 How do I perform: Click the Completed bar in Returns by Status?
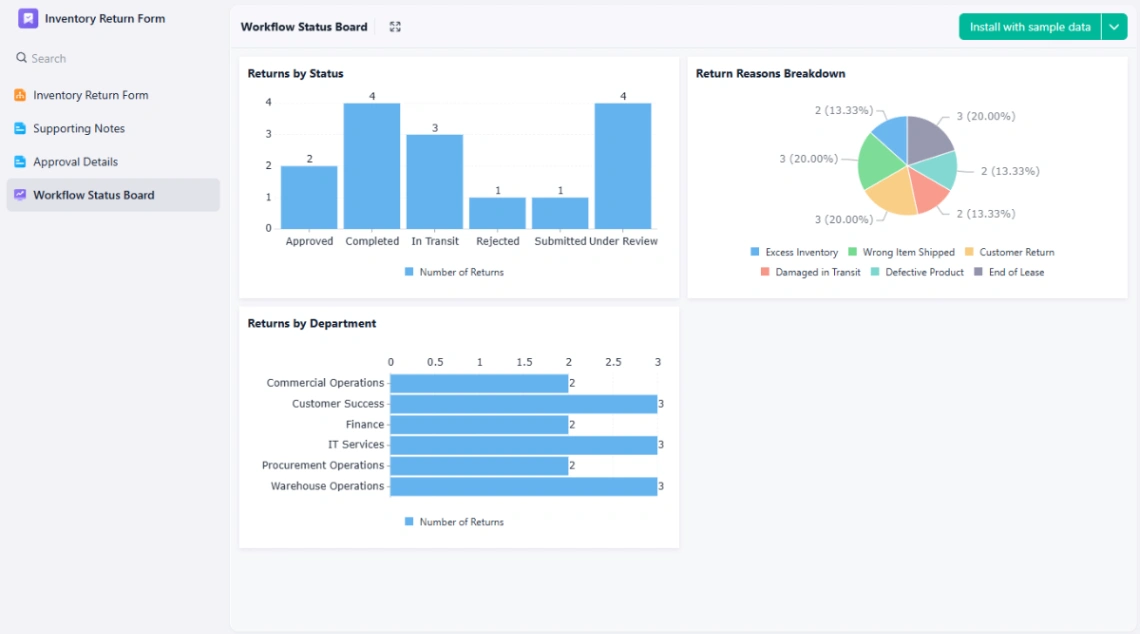[x=372, y=166]
